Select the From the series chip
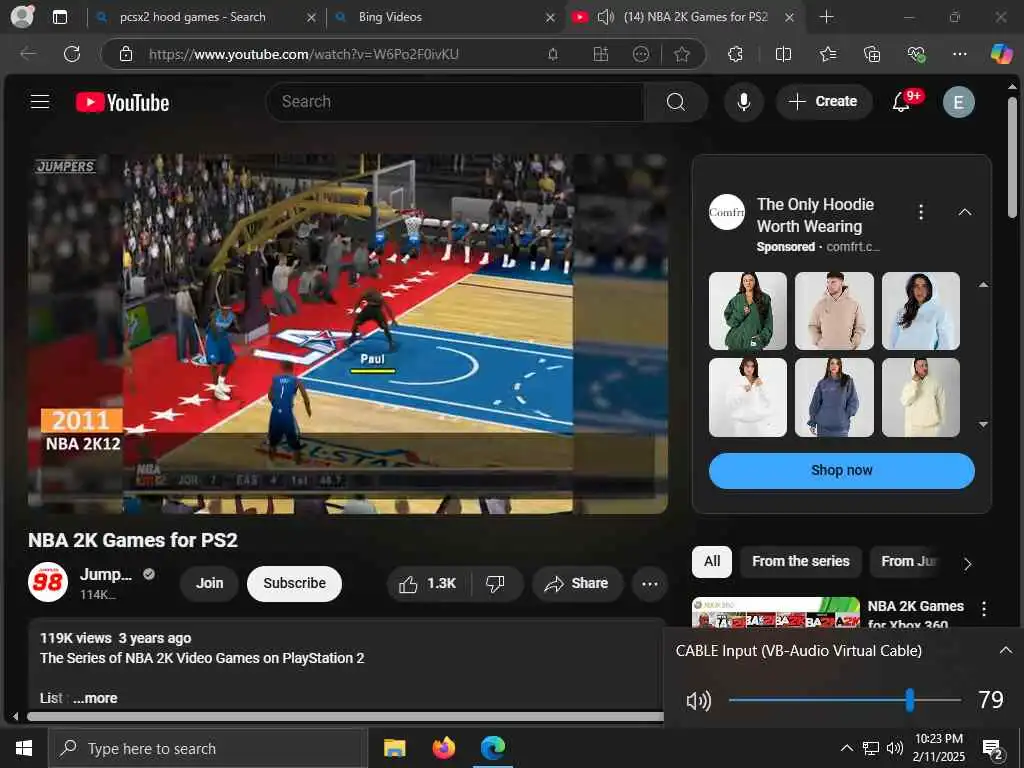1024x768 pixels. tap(801, 562)
